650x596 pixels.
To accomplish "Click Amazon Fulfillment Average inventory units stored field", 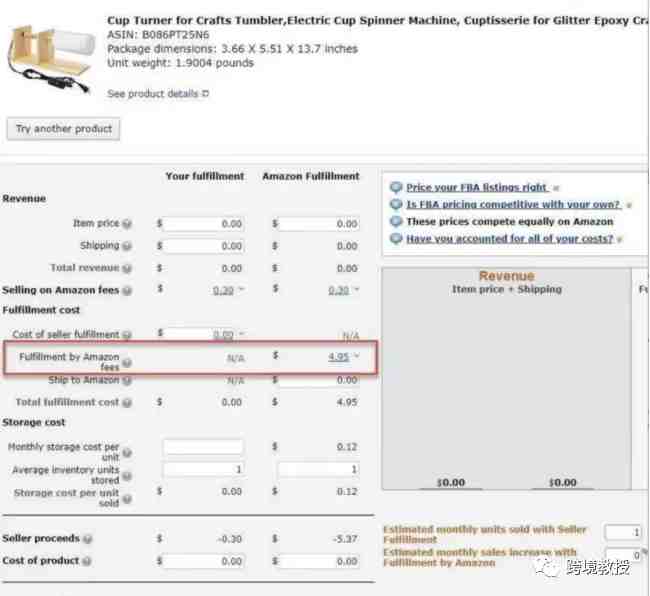I will [319, 469].
